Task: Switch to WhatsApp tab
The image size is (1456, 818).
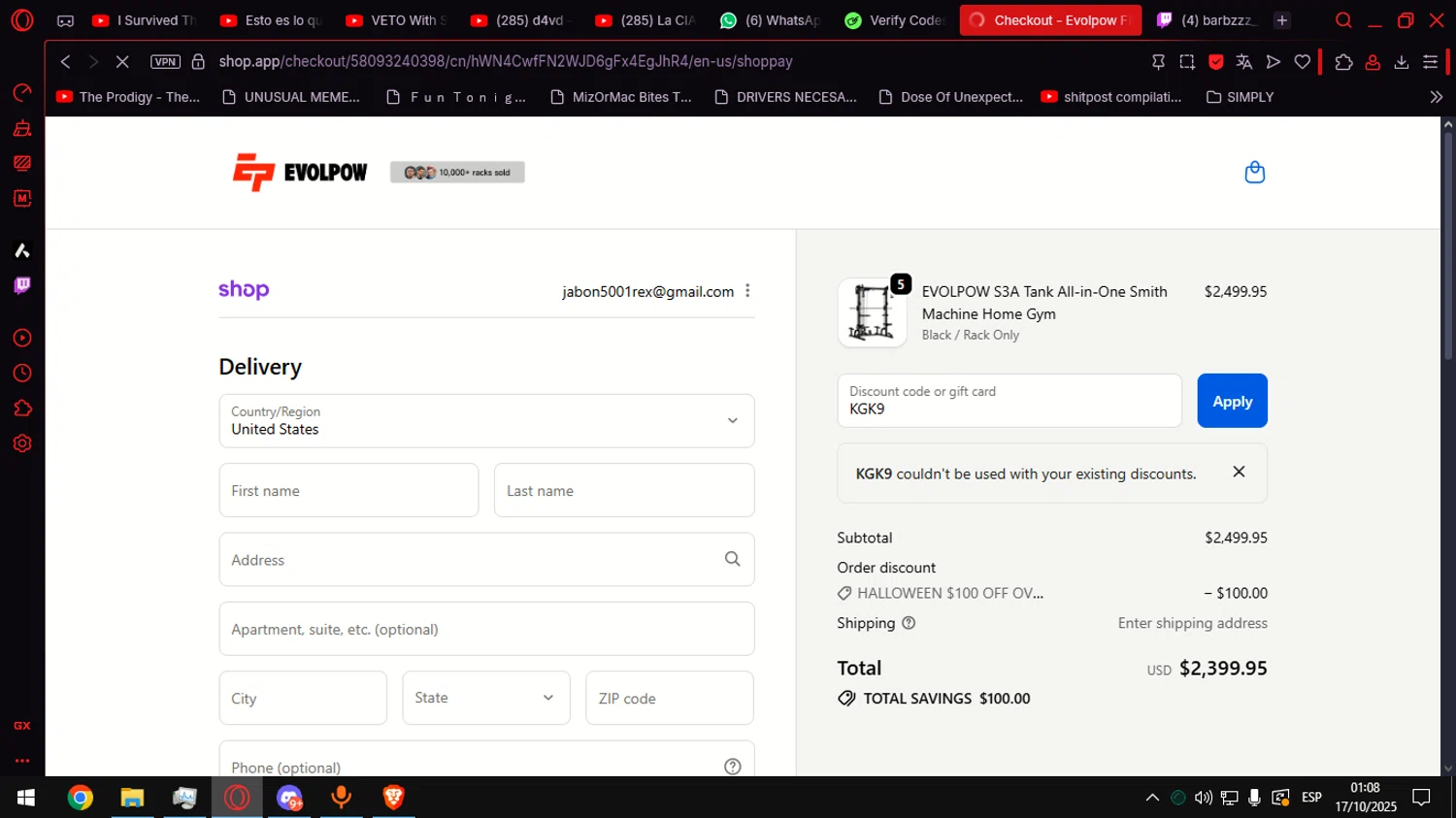Action: (x=771, y=20)
